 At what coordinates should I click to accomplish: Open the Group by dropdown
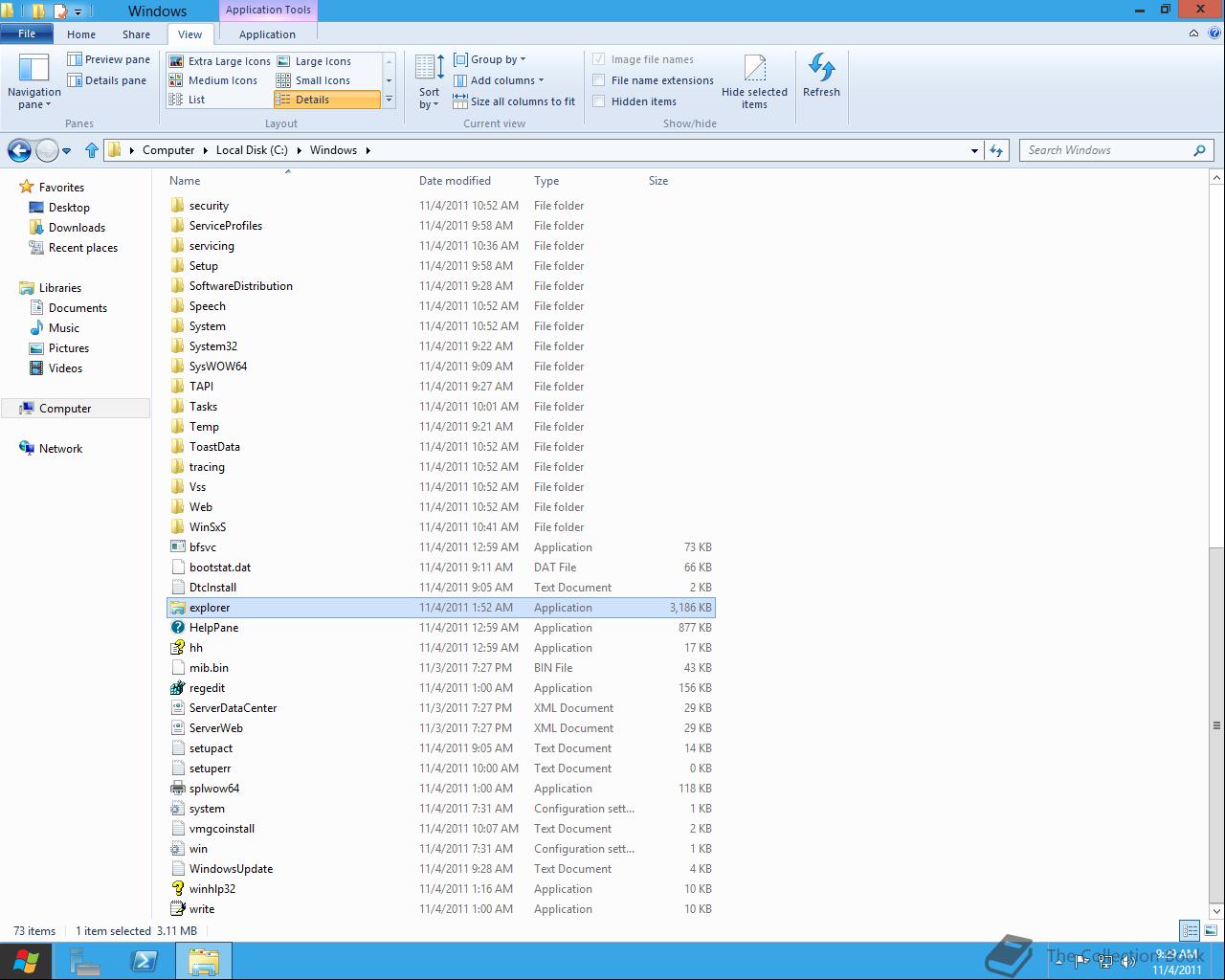tap(490, 59)
